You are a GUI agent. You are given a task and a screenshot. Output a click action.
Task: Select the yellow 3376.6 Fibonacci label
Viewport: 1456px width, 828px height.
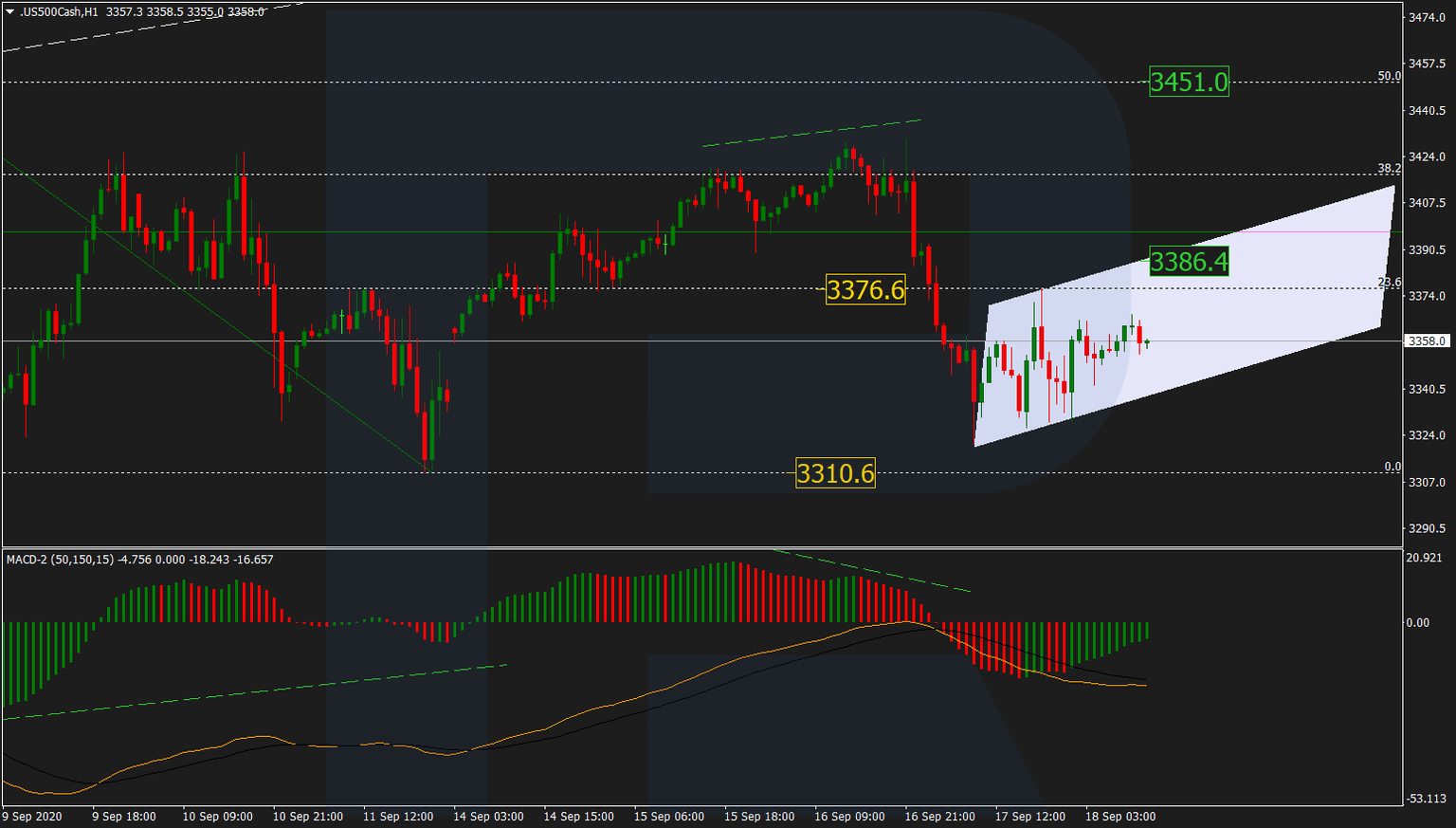865,289
